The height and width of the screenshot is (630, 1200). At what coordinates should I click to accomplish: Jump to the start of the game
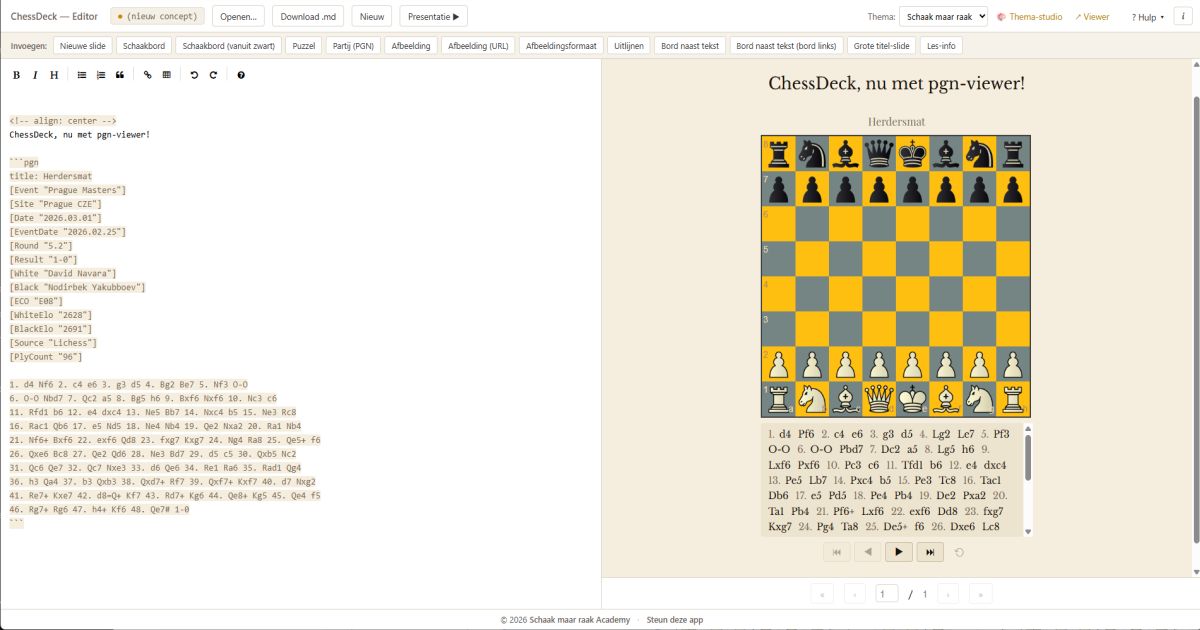(x=836, y=551)
